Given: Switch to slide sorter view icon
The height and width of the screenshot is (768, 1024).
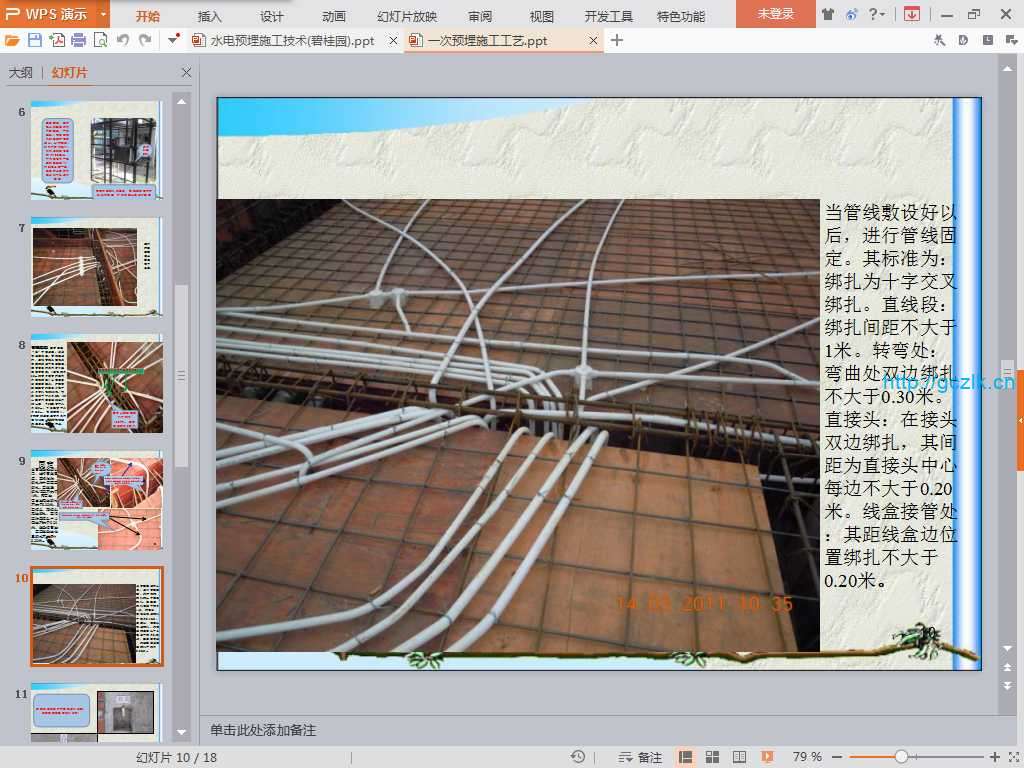Looking at the screenshot, I should tap(713, 757).
